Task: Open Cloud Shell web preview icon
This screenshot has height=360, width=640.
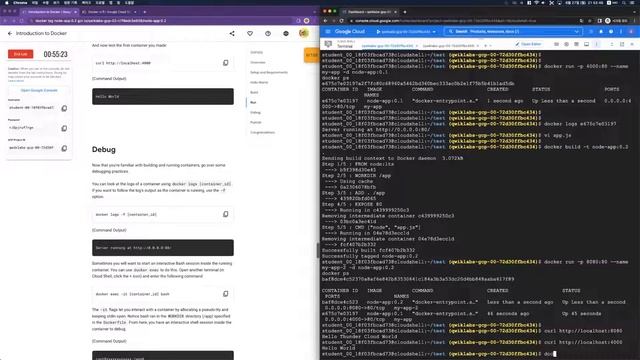Action: pos(586,44)
